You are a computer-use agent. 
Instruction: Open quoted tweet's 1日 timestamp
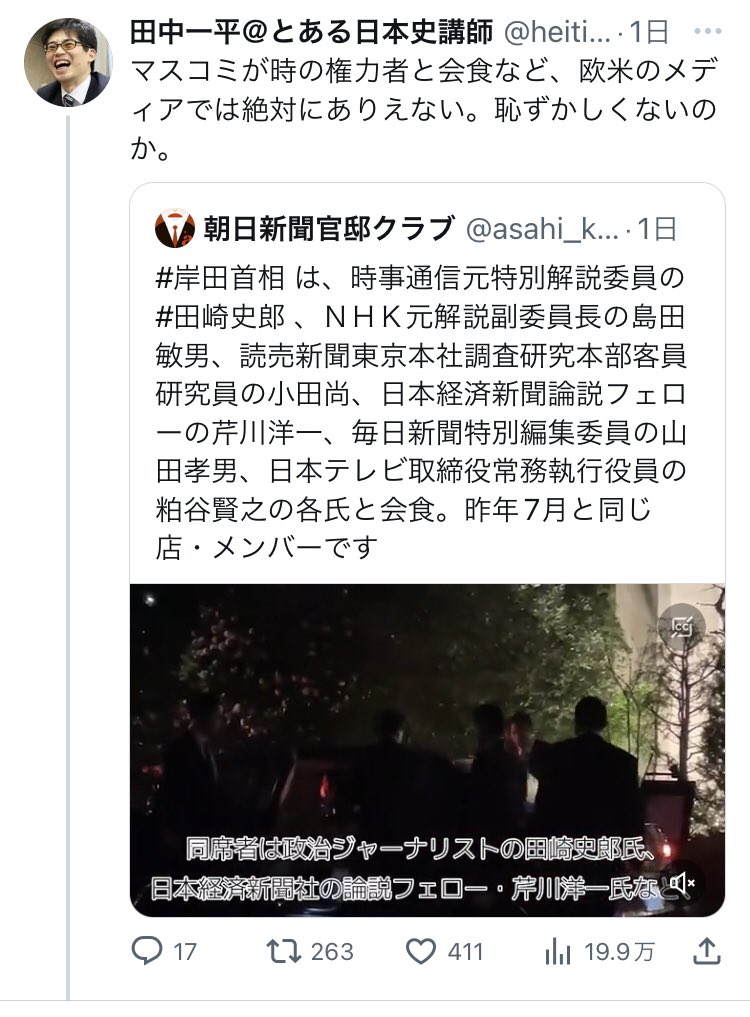pyautogui.click(x=657, y=228)
